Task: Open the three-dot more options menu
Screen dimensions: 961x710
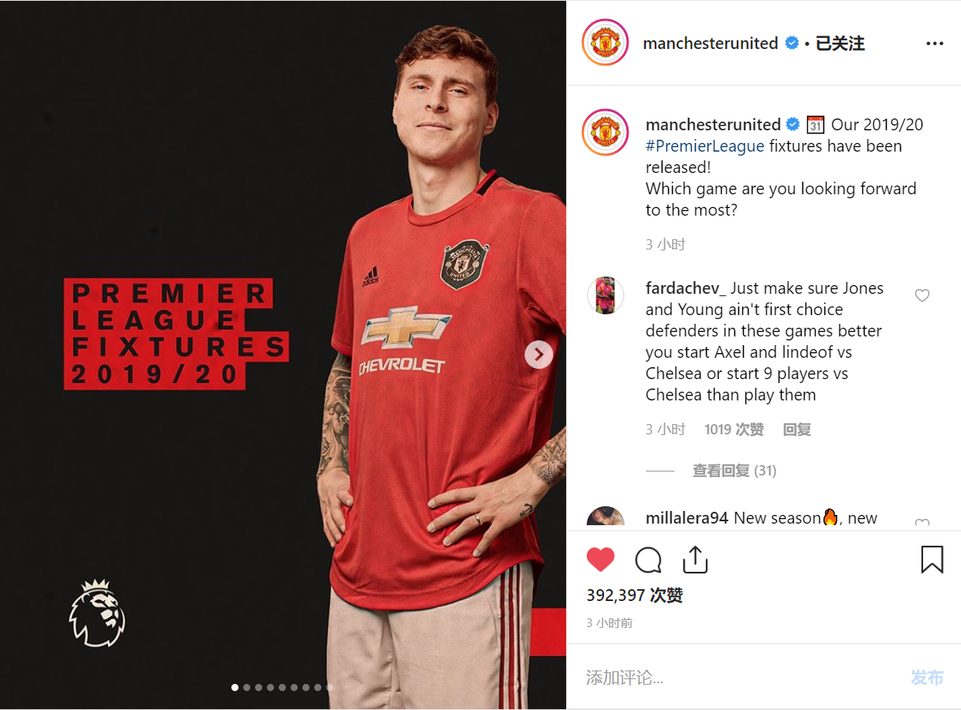Action: click(x=934, y=44)
